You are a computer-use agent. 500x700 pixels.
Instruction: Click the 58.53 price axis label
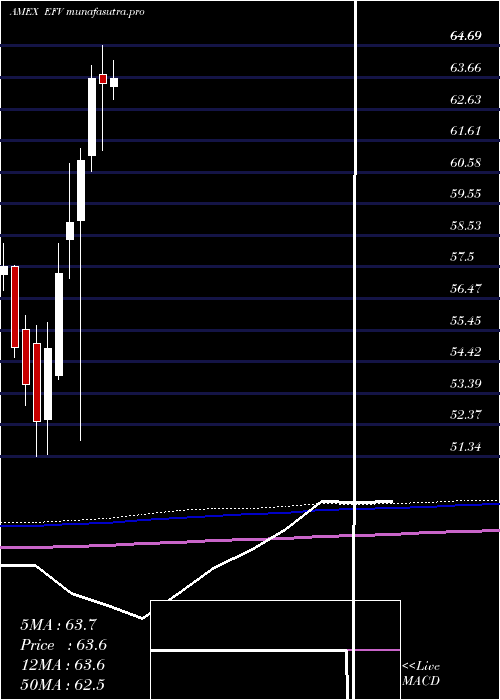point(466,225)
